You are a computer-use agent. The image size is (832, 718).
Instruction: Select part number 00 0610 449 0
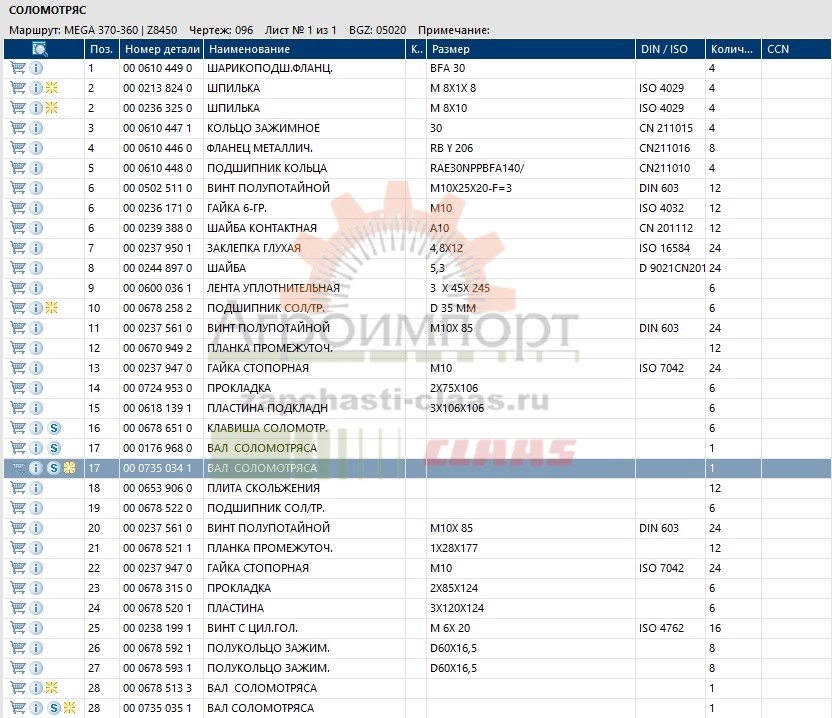click(158, 68)
